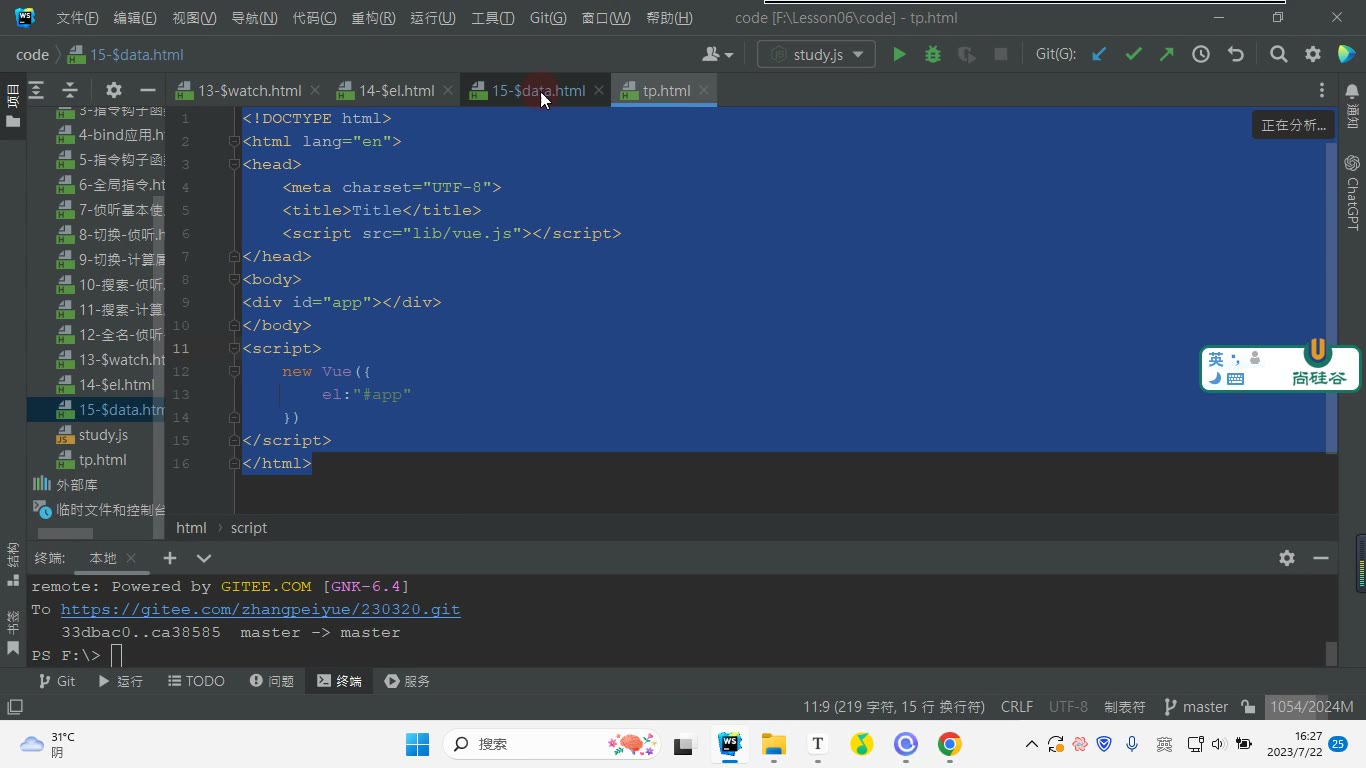Viewport: 1366px width, 768px height.
Task: Open CRLF line separator selector
Action: [1017, 707]
